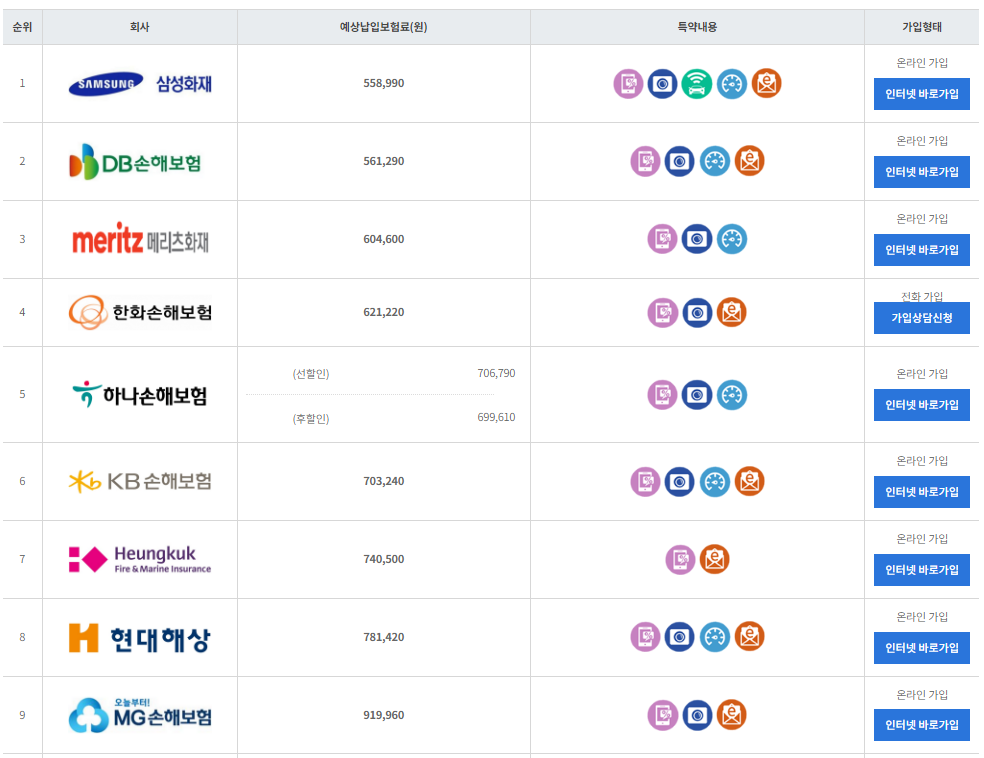The height and width of the screenshot is (758, 984).
Task: Click the green connected-car icon in the 삼성화재 row
Action: pyautogui.click(x=697, y=83)
